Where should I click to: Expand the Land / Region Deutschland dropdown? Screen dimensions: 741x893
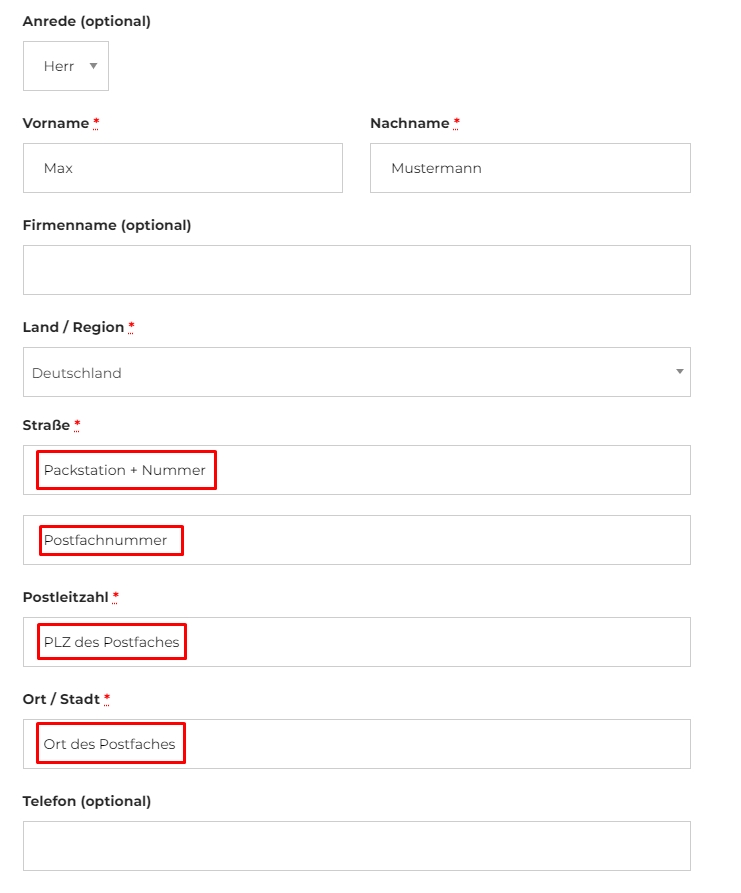point(356,372)
